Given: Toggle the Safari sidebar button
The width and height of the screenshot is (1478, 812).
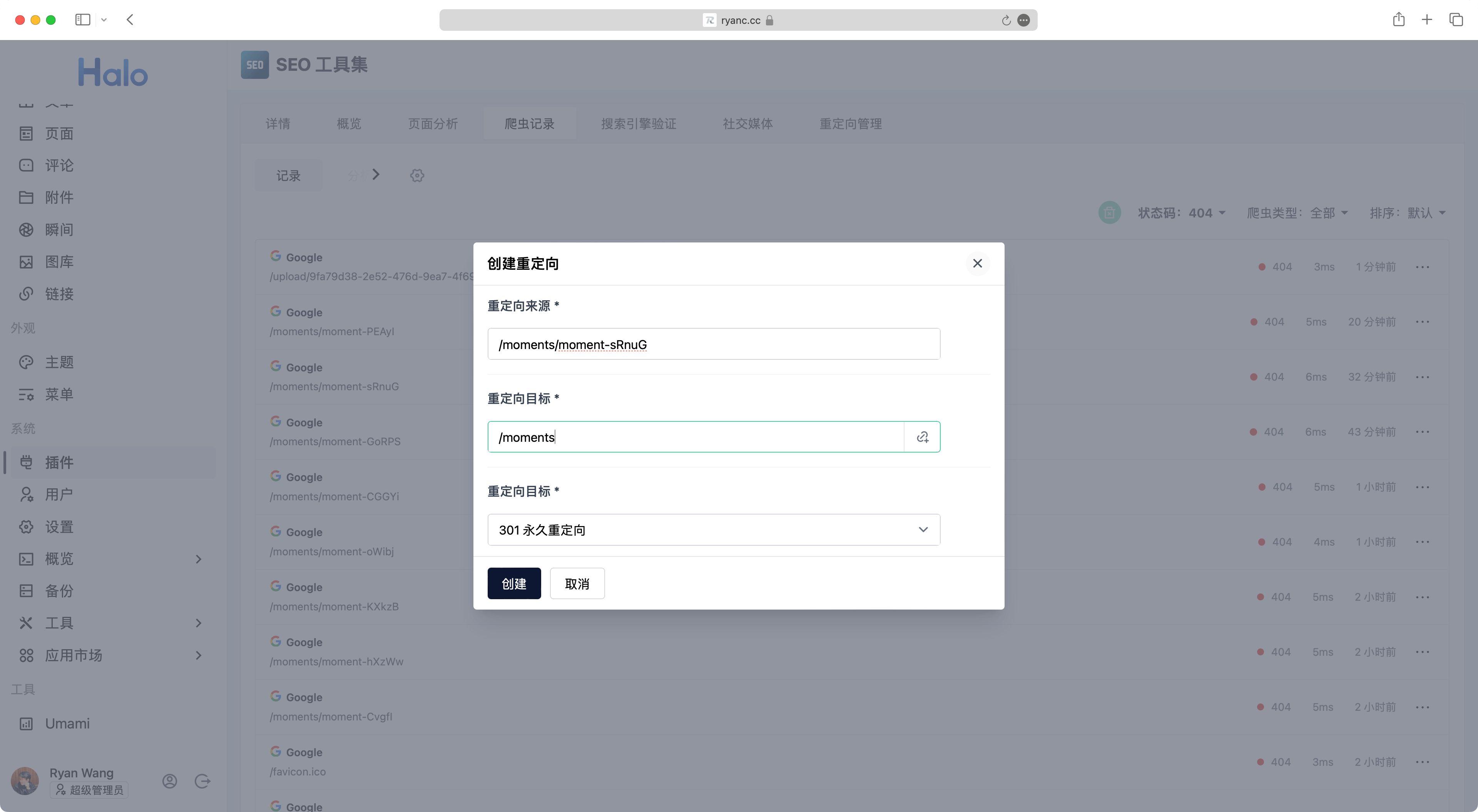Looking at the screenshot, I should coord(83,20).
